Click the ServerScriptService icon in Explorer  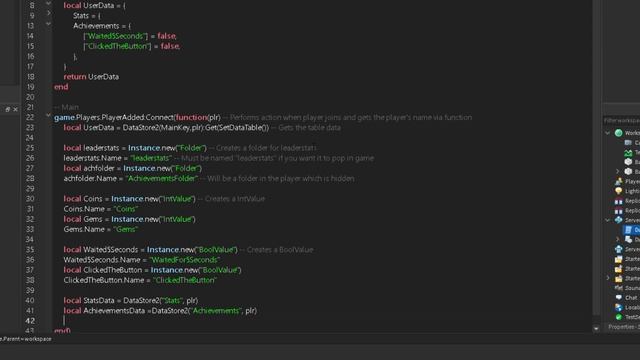(619, 220)
